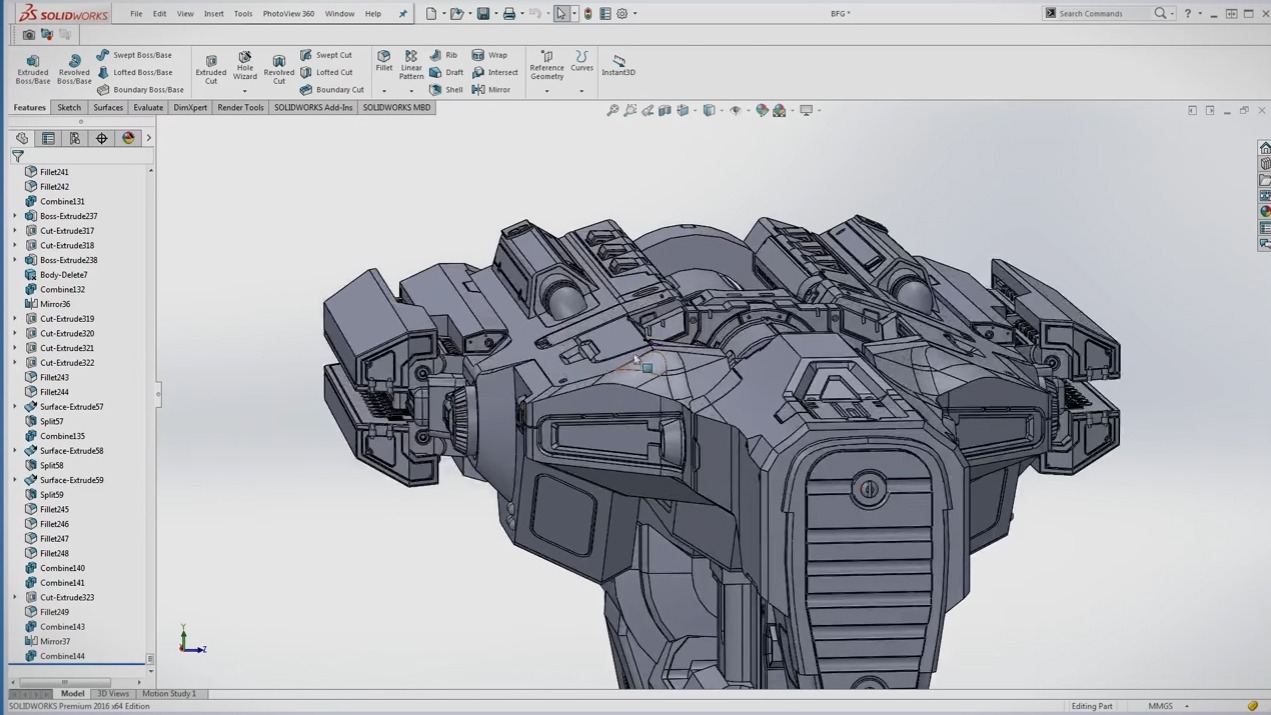
Task: Click the Lofted Cut tool
Action: click(326, 72)
